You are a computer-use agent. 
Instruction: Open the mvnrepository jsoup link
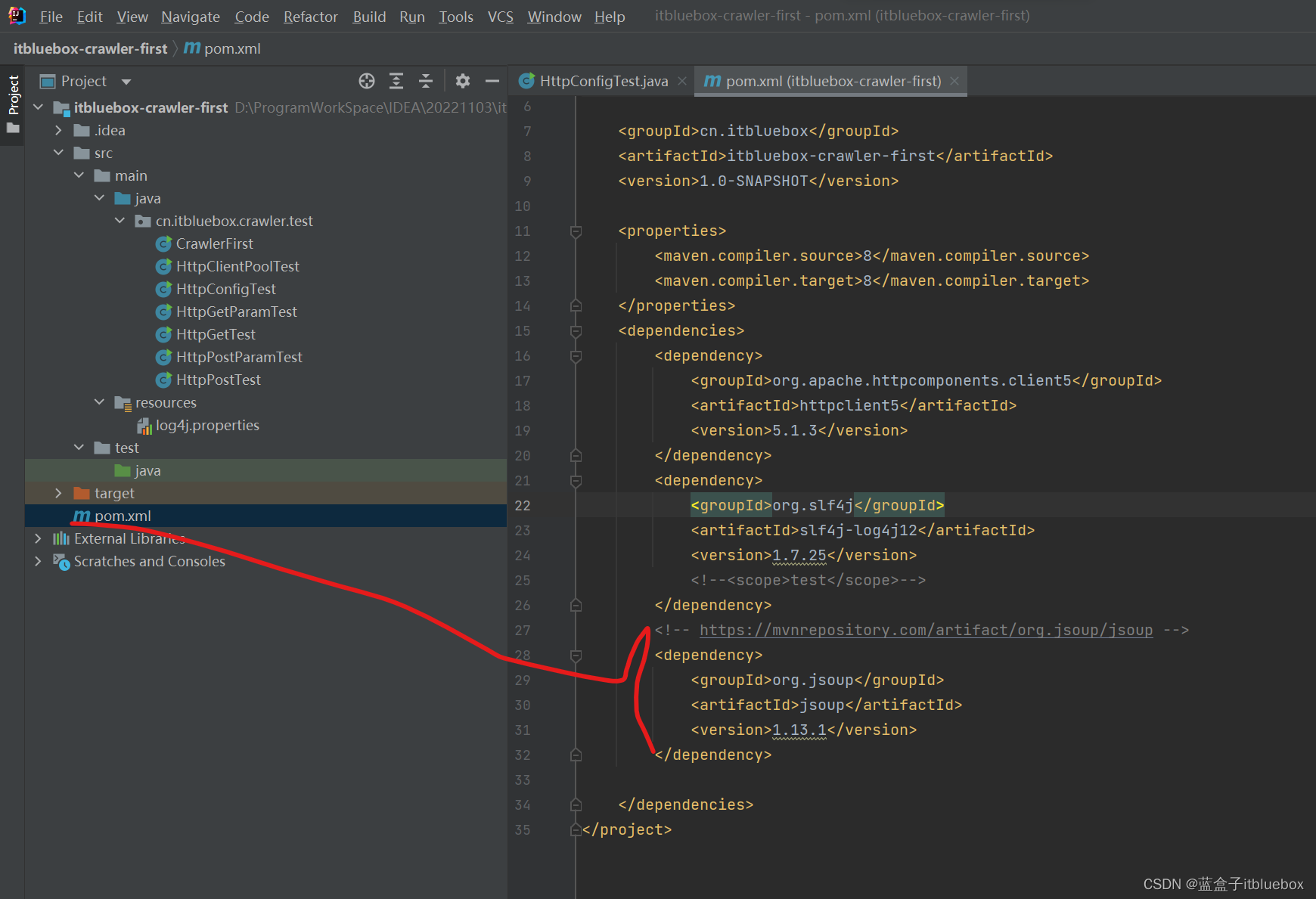pos(926,630)
